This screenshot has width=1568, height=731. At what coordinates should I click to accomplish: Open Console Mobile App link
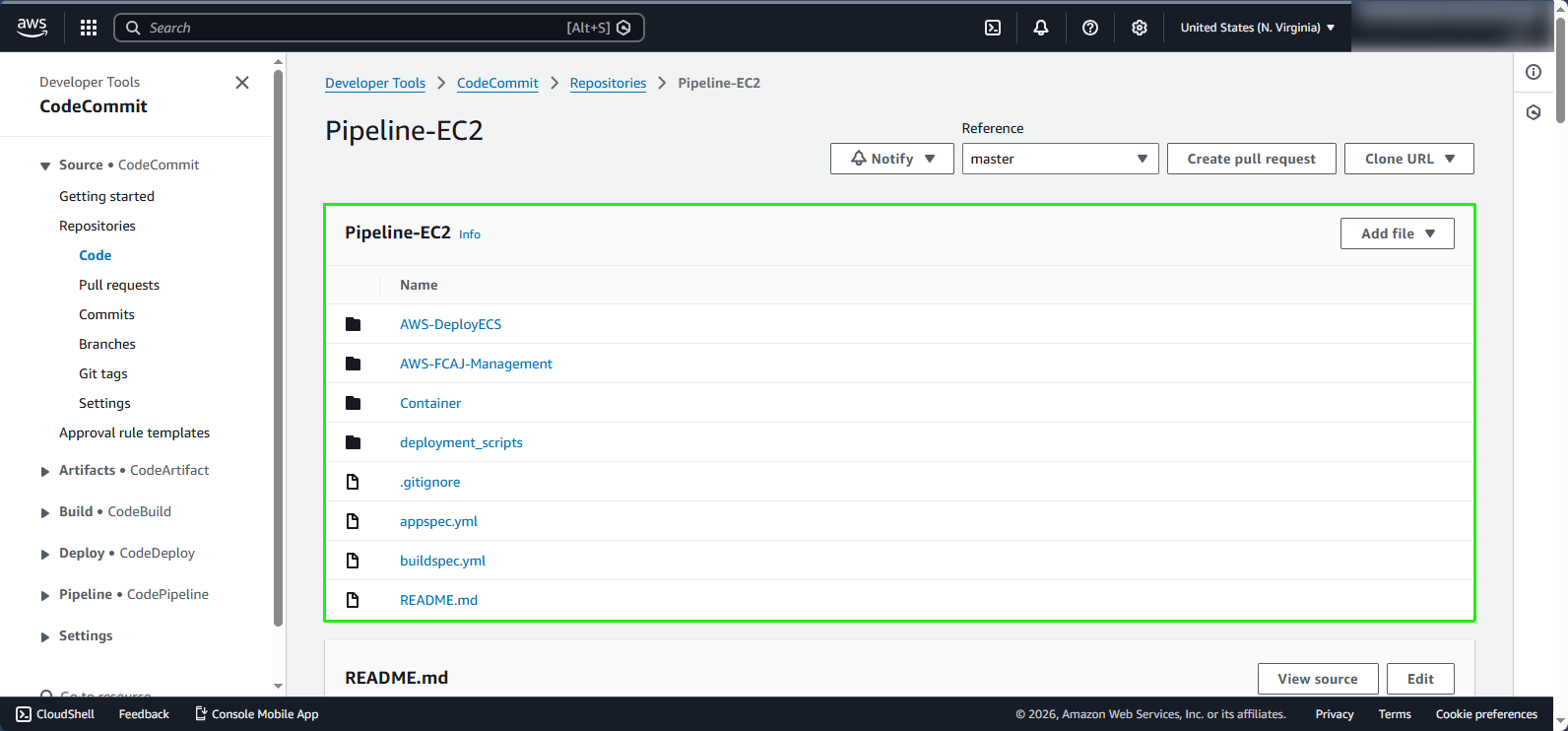(256, 714)
